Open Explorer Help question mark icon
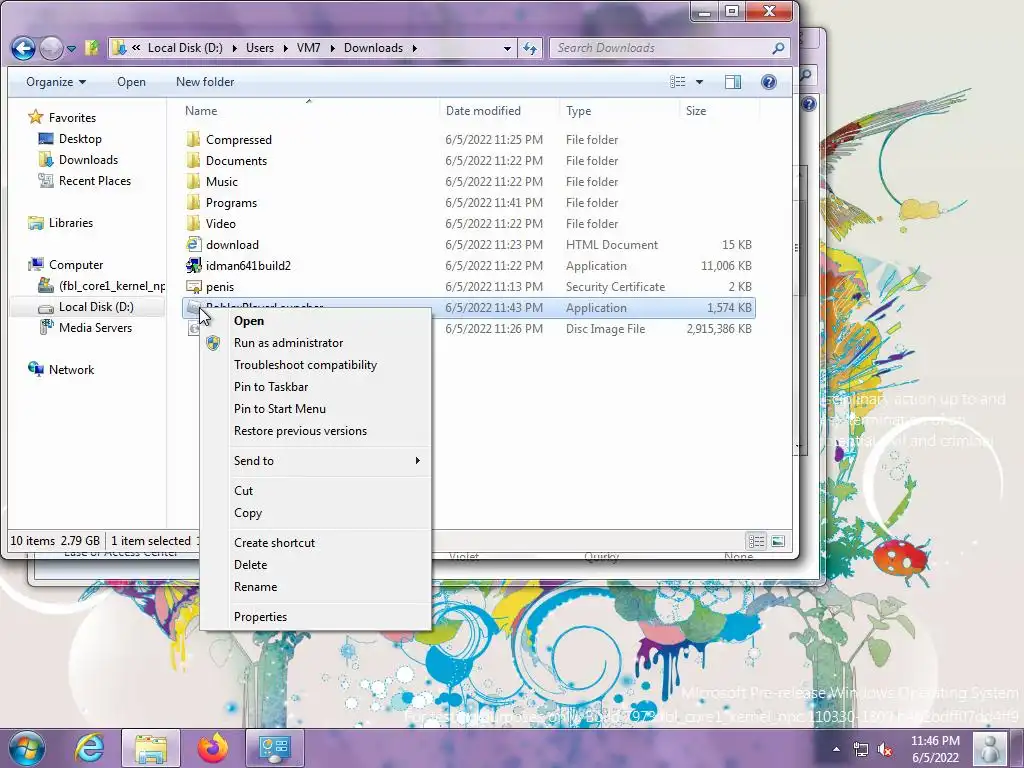This screenshot has width=1024, height=768. pyautogui.click(x=769, y=82)
